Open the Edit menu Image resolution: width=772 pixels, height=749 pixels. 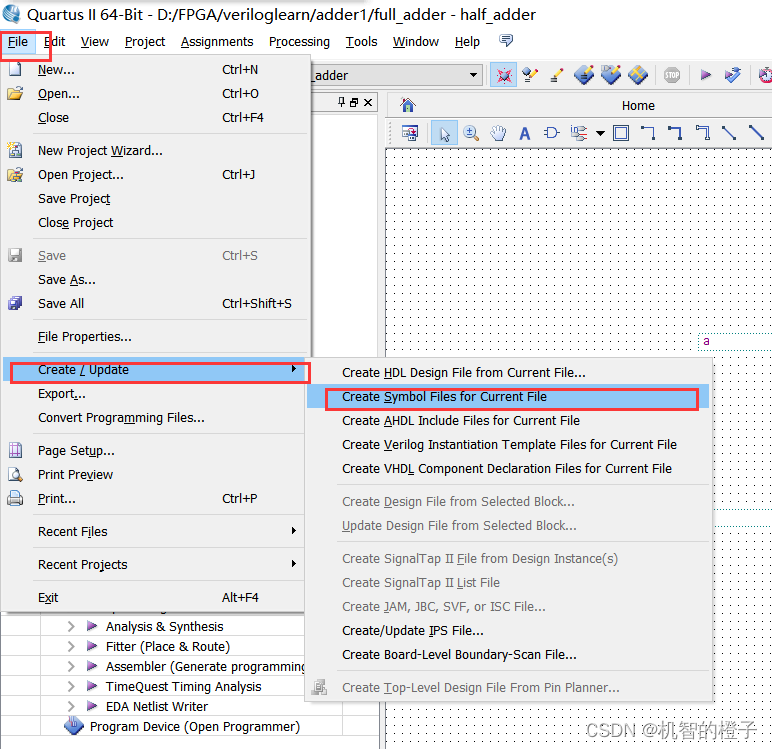click(x=54, y=42)
